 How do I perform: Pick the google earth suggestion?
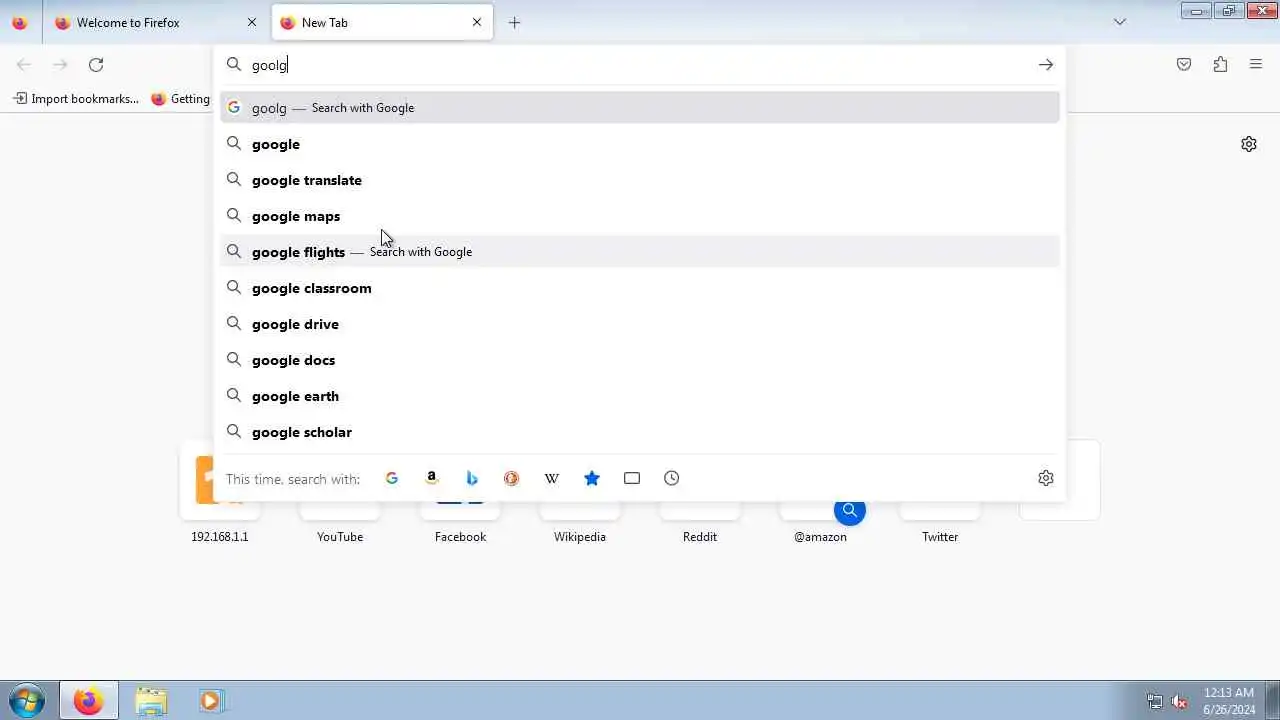(640, 396)
